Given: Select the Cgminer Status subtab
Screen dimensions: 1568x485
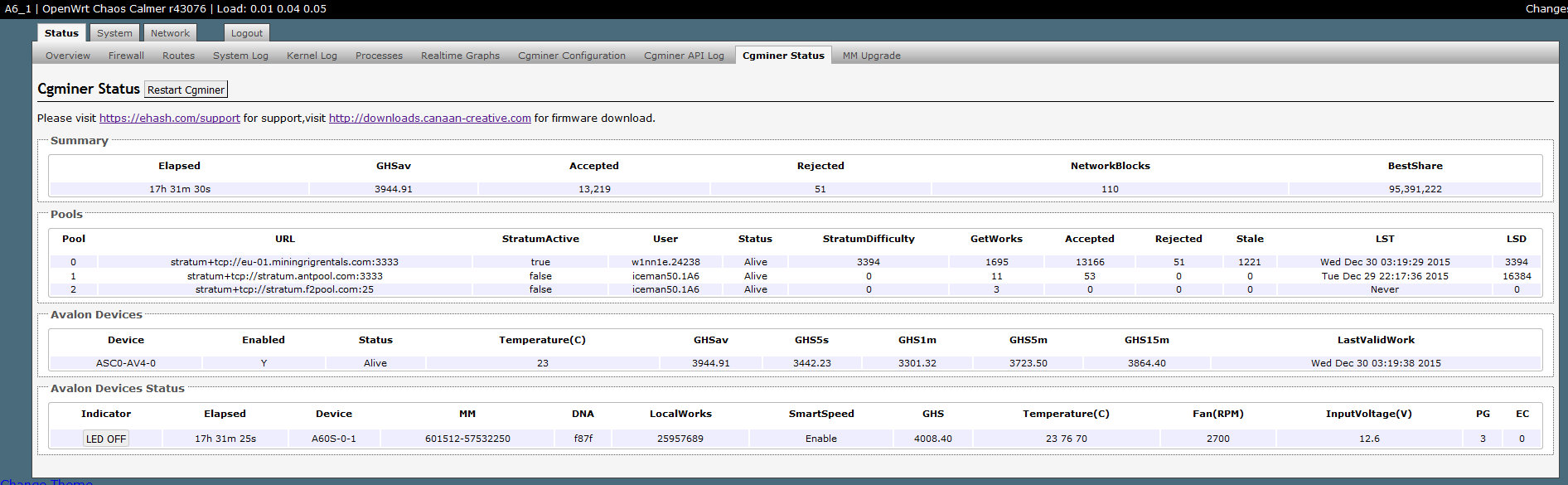Looking at the screenshot, I should click(783, 56).
